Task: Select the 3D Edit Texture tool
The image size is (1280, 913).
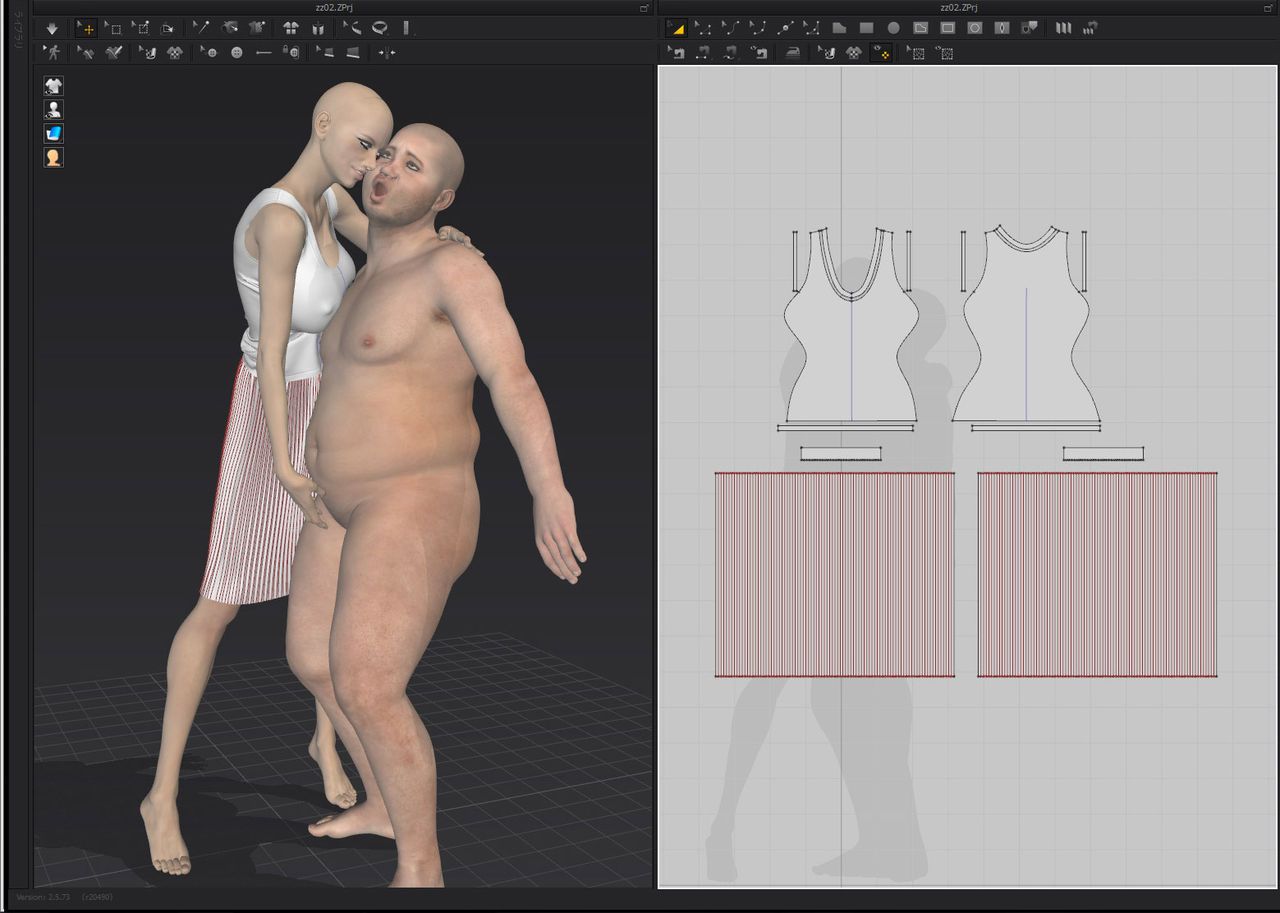Action: [147, 52]
